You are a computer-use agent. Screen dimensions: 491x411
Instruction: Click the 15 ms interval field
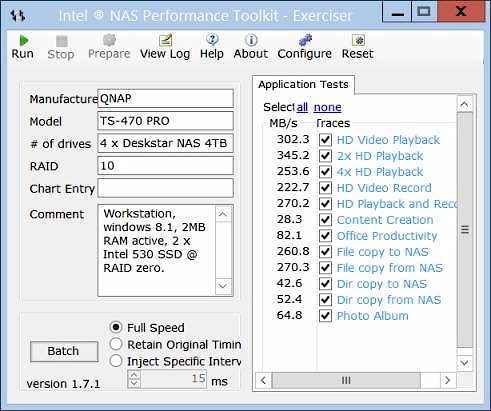pyautogui.click(x=173, y=379)
